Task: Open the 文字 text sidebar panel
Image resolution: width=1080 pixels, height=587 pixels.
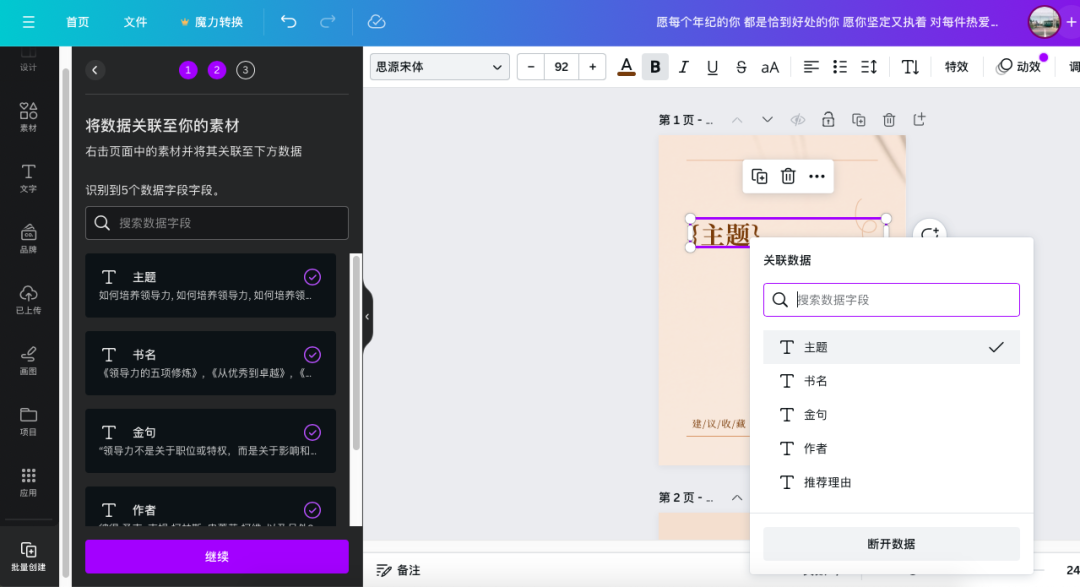Action: 28,178
